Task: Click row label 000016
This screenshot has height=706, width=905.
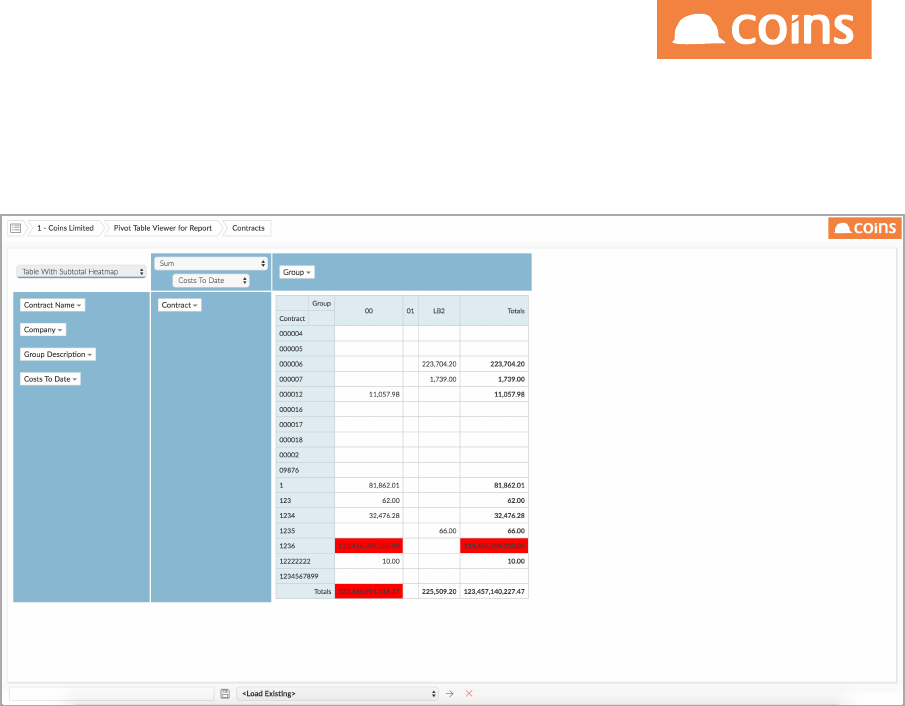Action: pos(291,409)
